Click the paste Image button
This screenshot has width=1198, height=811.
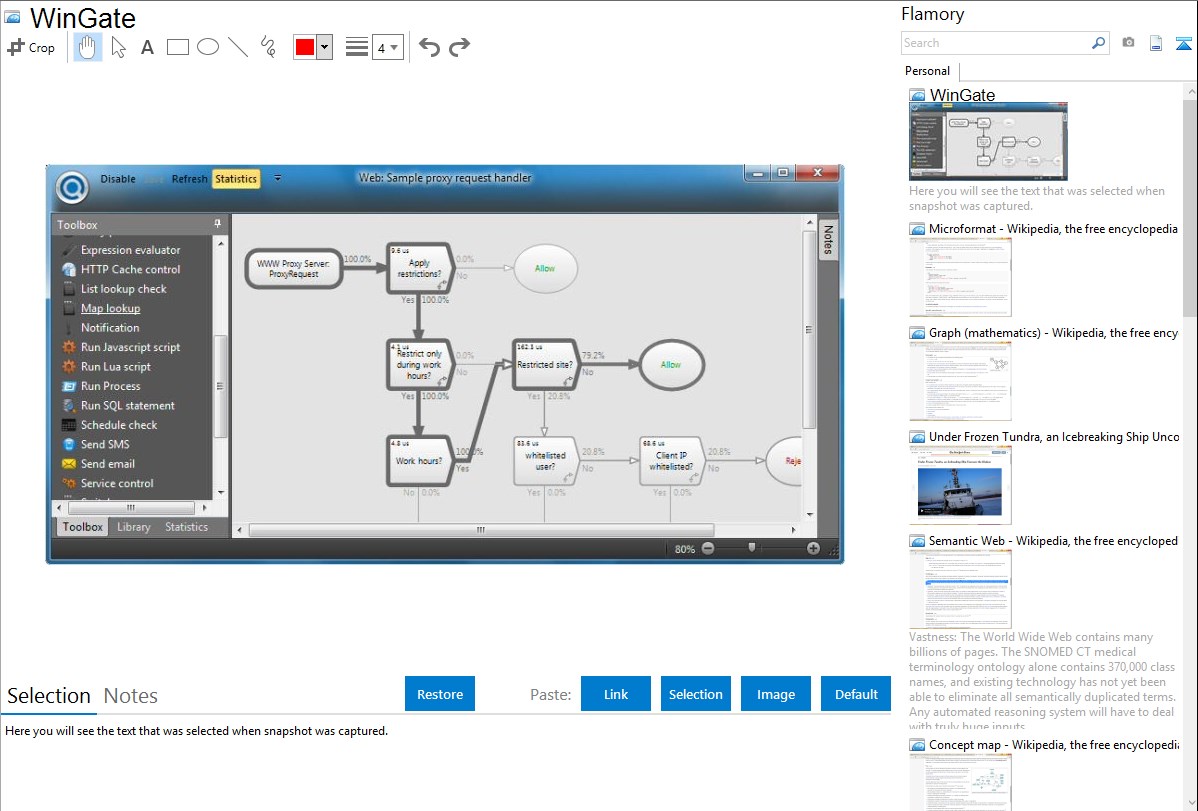pyautogui.click(x=775, y=694)
